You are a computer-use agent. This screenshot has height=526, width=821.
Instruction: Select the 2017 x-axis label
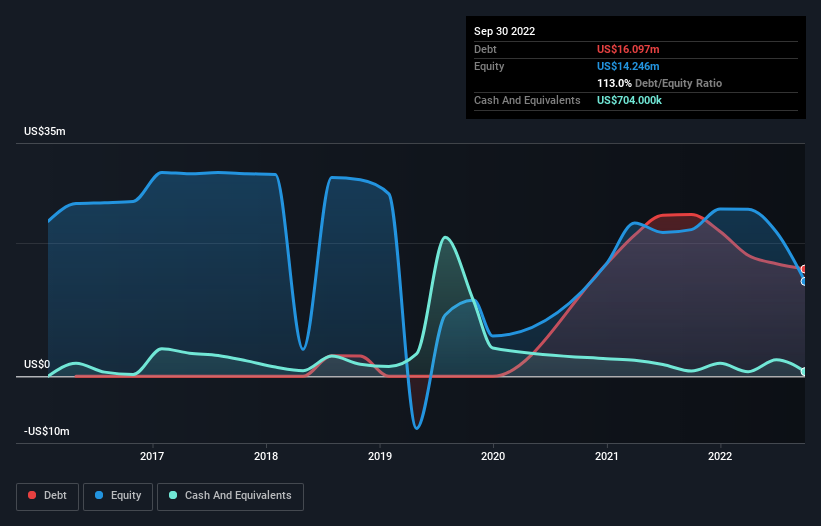[x=152, y=456]
